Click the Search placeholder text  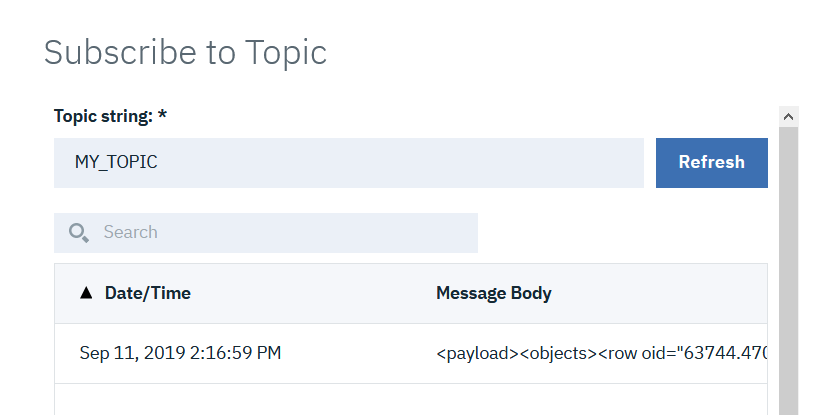click(x=131, y=233)
